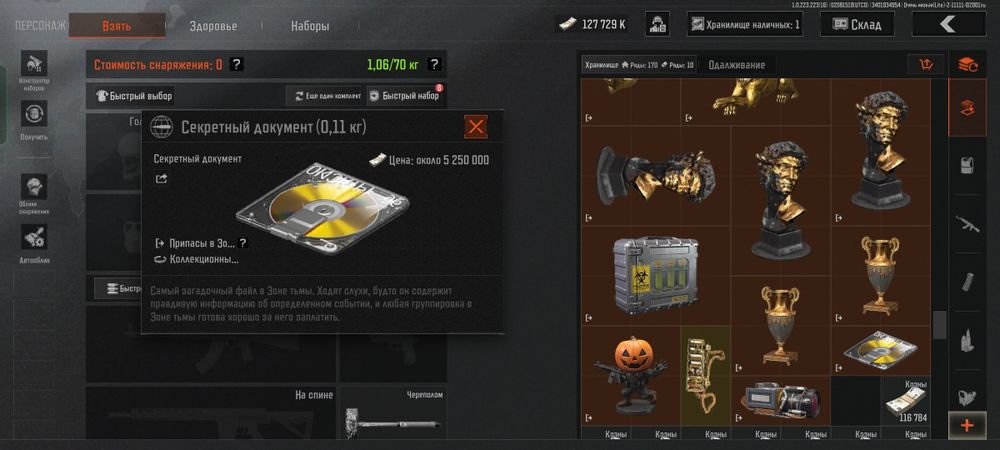This screenshot has height=450, width=1000.
Task: Click question mark next to weight 1,06/70 кг
Action: click(434, 64)
